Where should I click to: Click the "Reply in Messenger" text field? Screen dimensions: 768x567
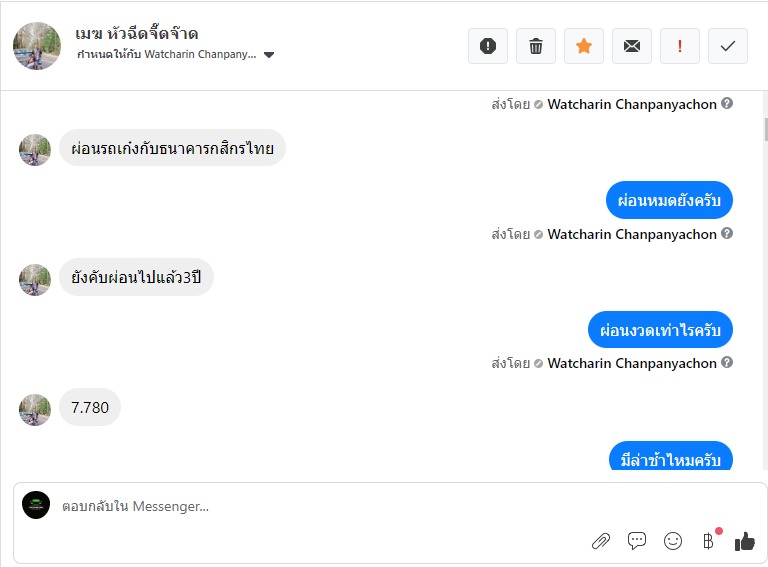click(300, 507)
